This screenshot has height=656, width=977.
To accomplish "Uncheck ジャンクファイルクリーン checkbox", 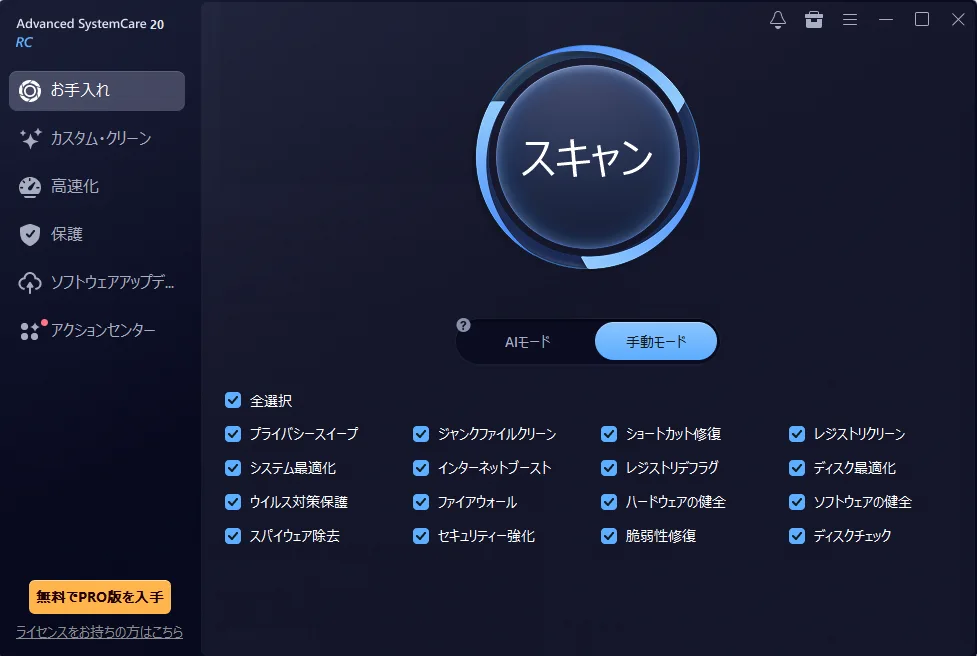I will click(421, 434).
